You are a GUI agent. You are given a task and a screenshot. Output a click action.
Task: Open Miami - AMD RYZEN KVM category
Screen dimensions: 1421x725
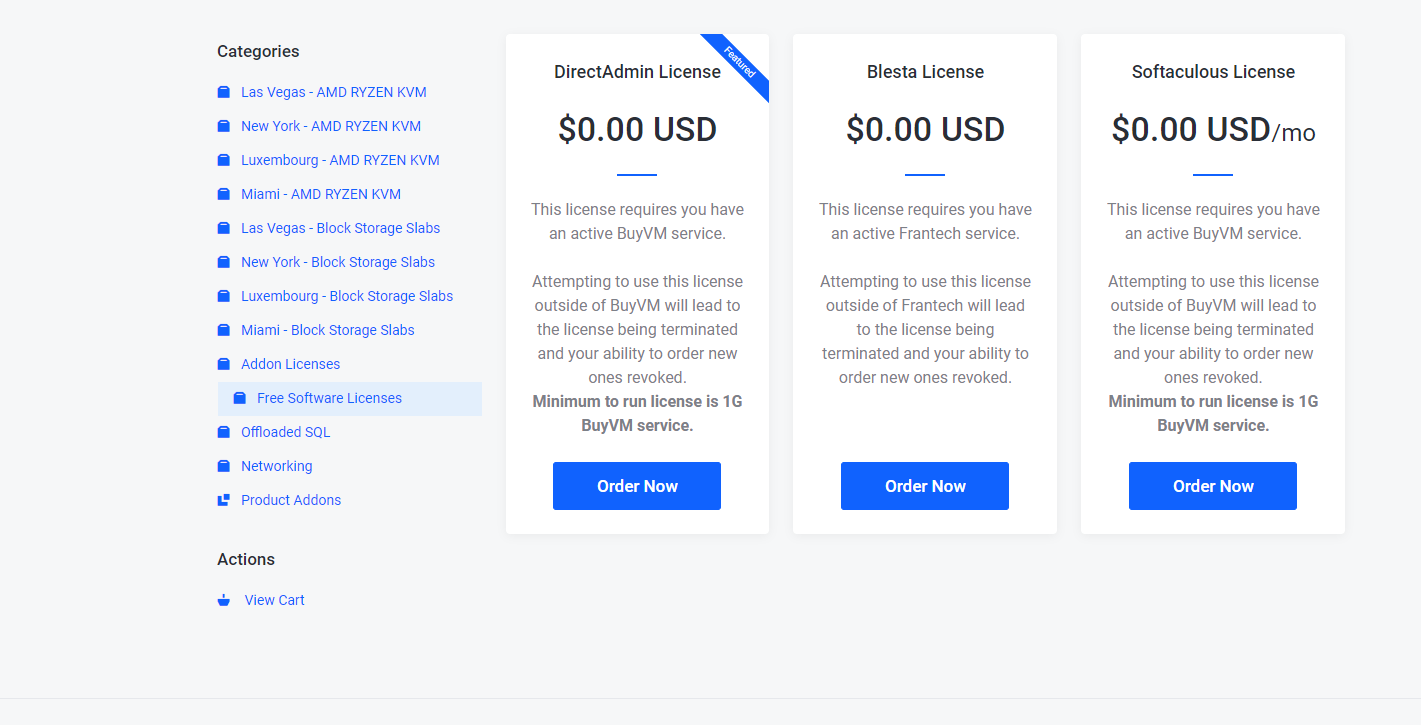click(x=321, y=194)
